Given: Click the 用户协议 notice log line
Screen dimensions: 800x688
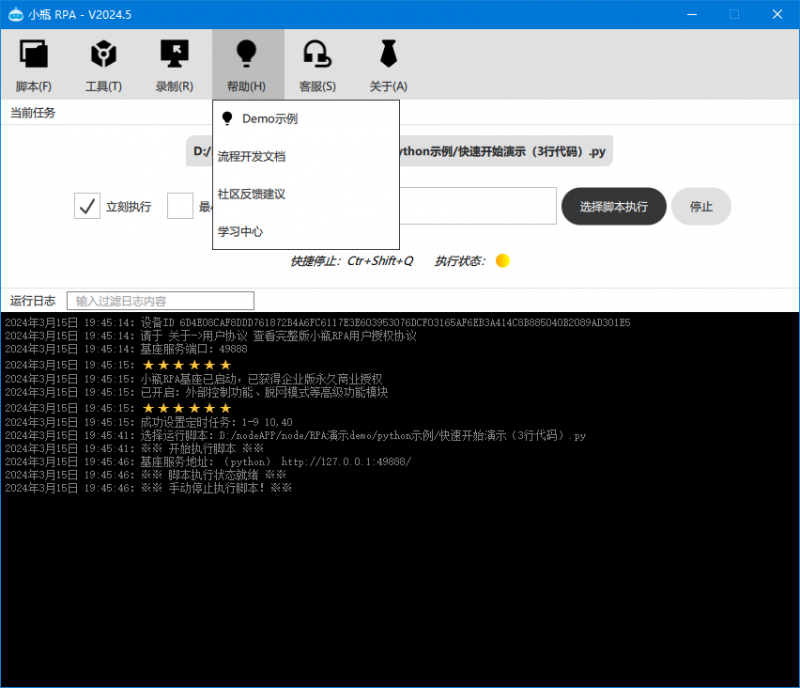Looking at the screenshot, I should (x=211, y=336).
